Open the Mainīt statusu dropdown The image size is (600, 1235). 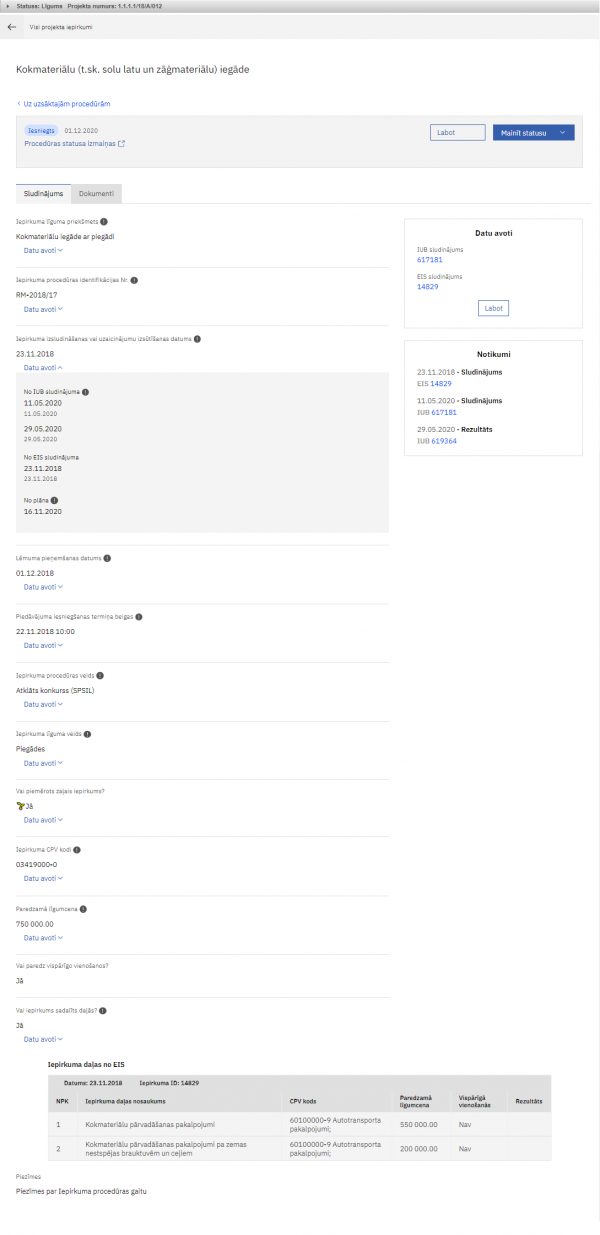point(533,133)
